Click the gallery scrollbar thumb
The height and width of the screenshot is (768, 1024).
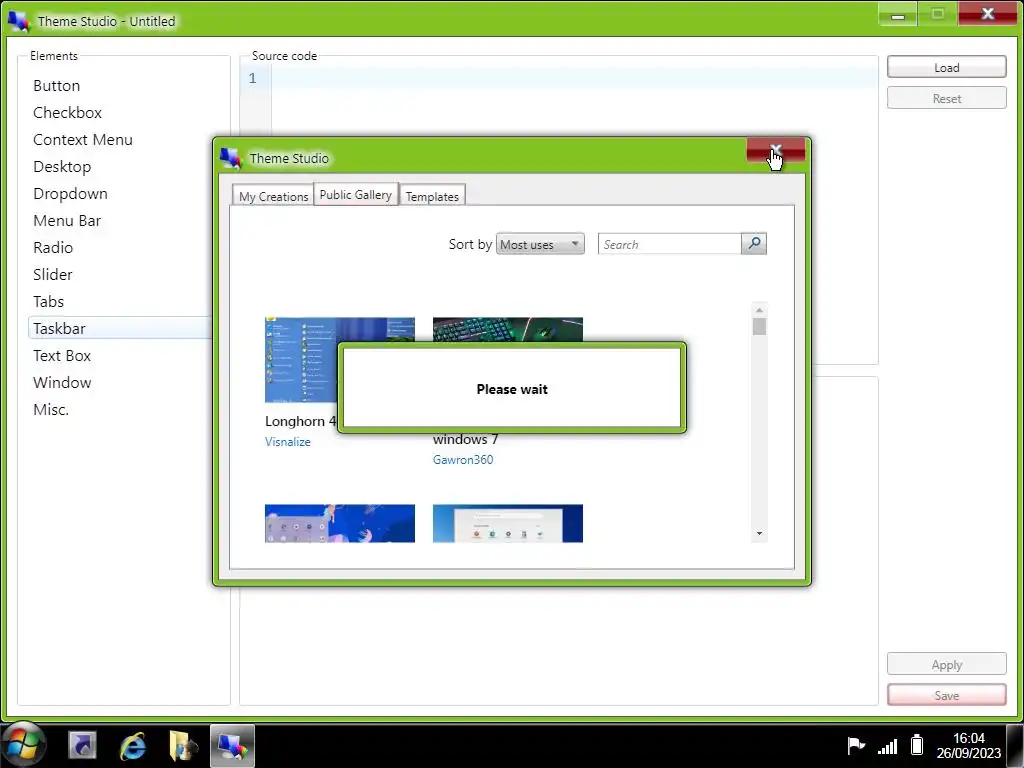[759, 327]
